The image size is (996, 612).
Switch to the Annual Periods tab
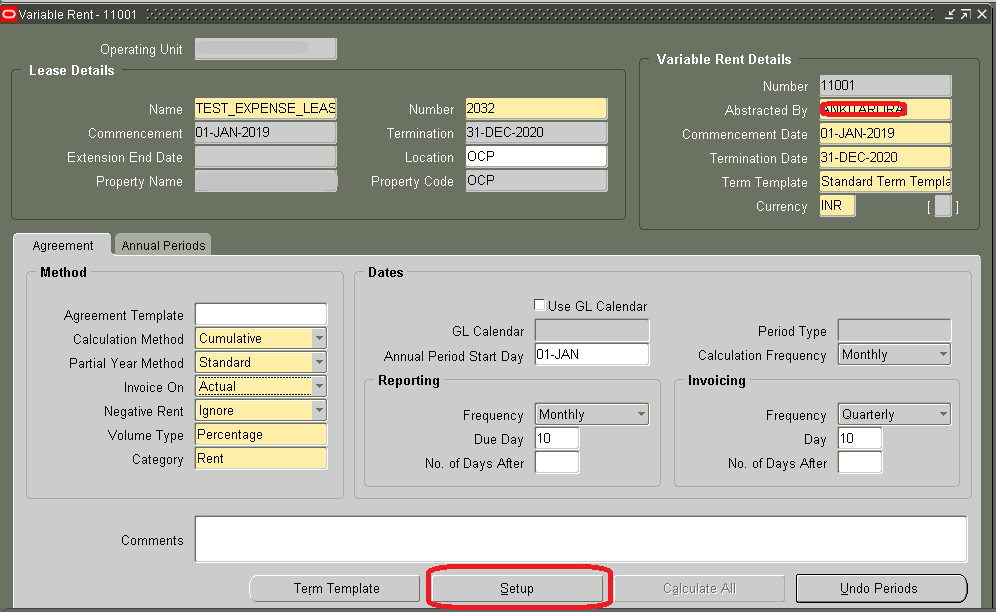162,244
